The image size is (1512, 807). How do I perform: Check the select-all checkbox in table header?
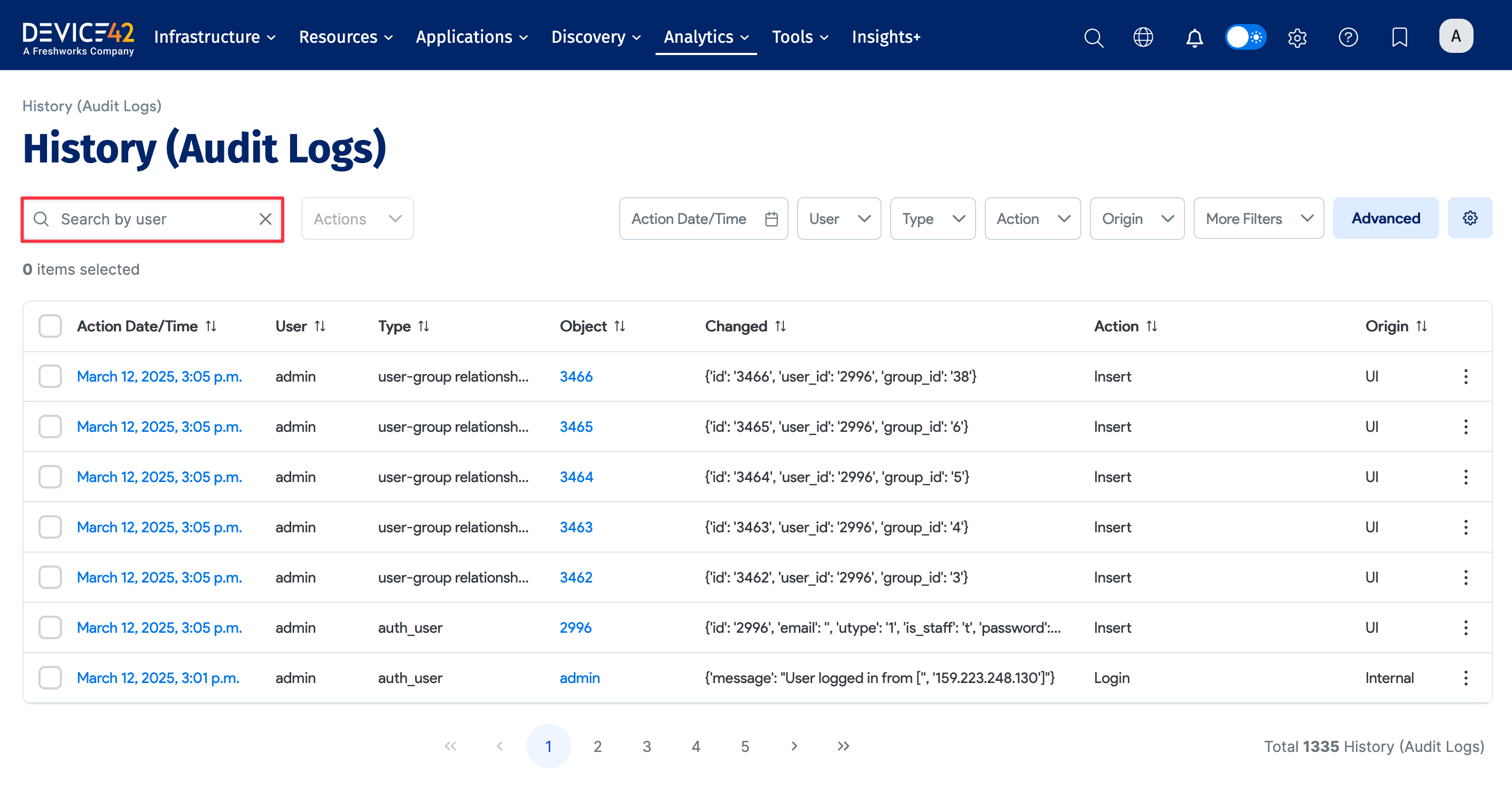click(50, 326)
